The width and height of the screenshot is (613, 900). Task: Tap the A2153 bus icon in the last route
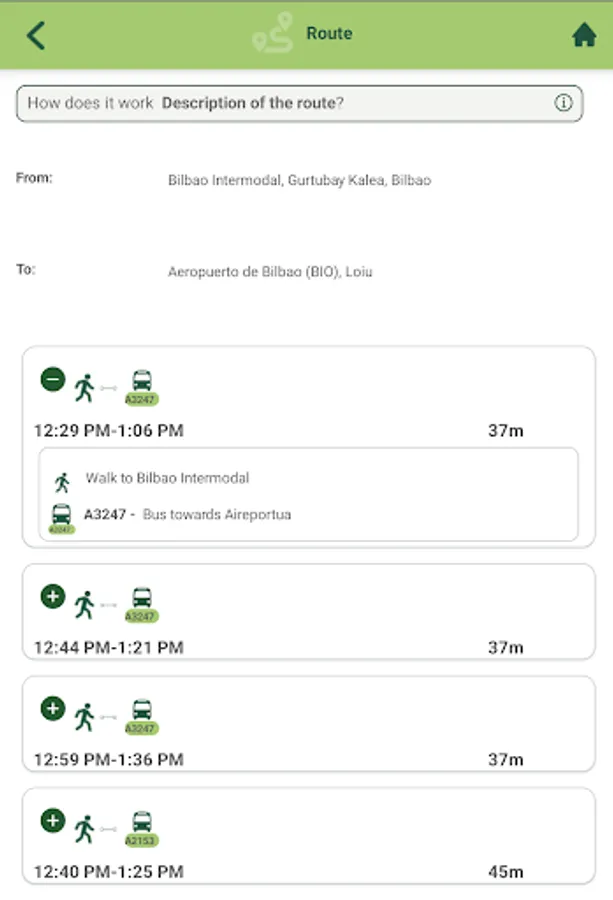(x=142, y=826)
